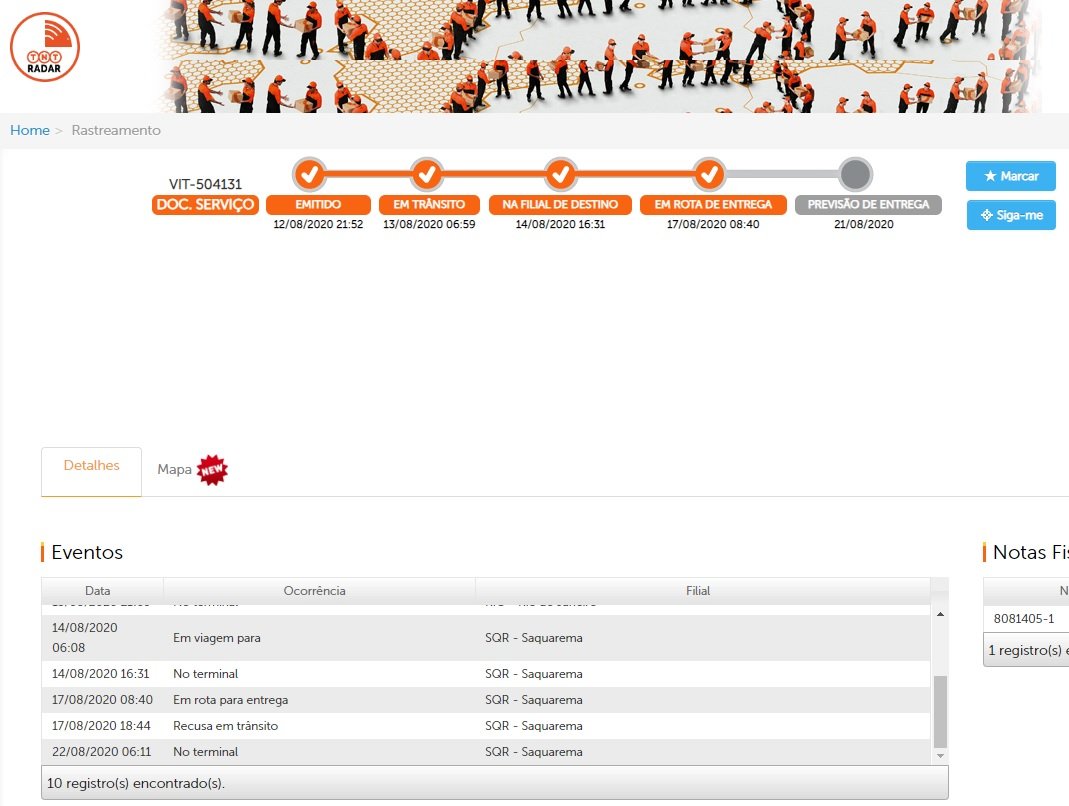Click the 17/08/2020 18:44 event date

point(102,726)
